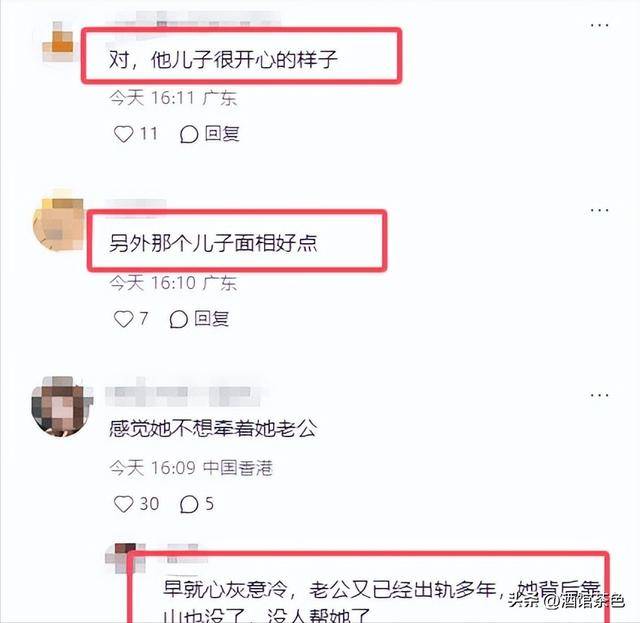Reply to the comment with 11 likes
This screenshot has width=640, height=623.
tap(210, 134)
